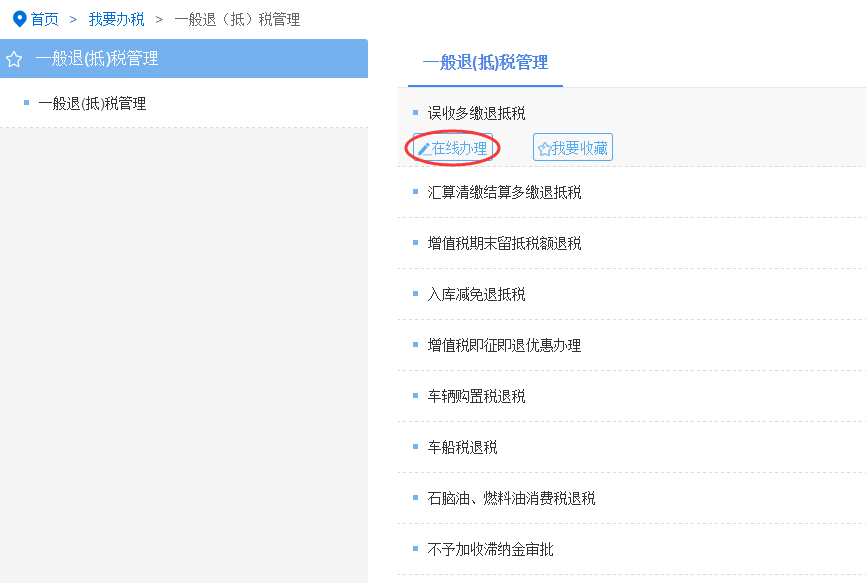Expand 增值税期末留抵税额退税 entry
This screenshot has width=866, height=583.
504,243
